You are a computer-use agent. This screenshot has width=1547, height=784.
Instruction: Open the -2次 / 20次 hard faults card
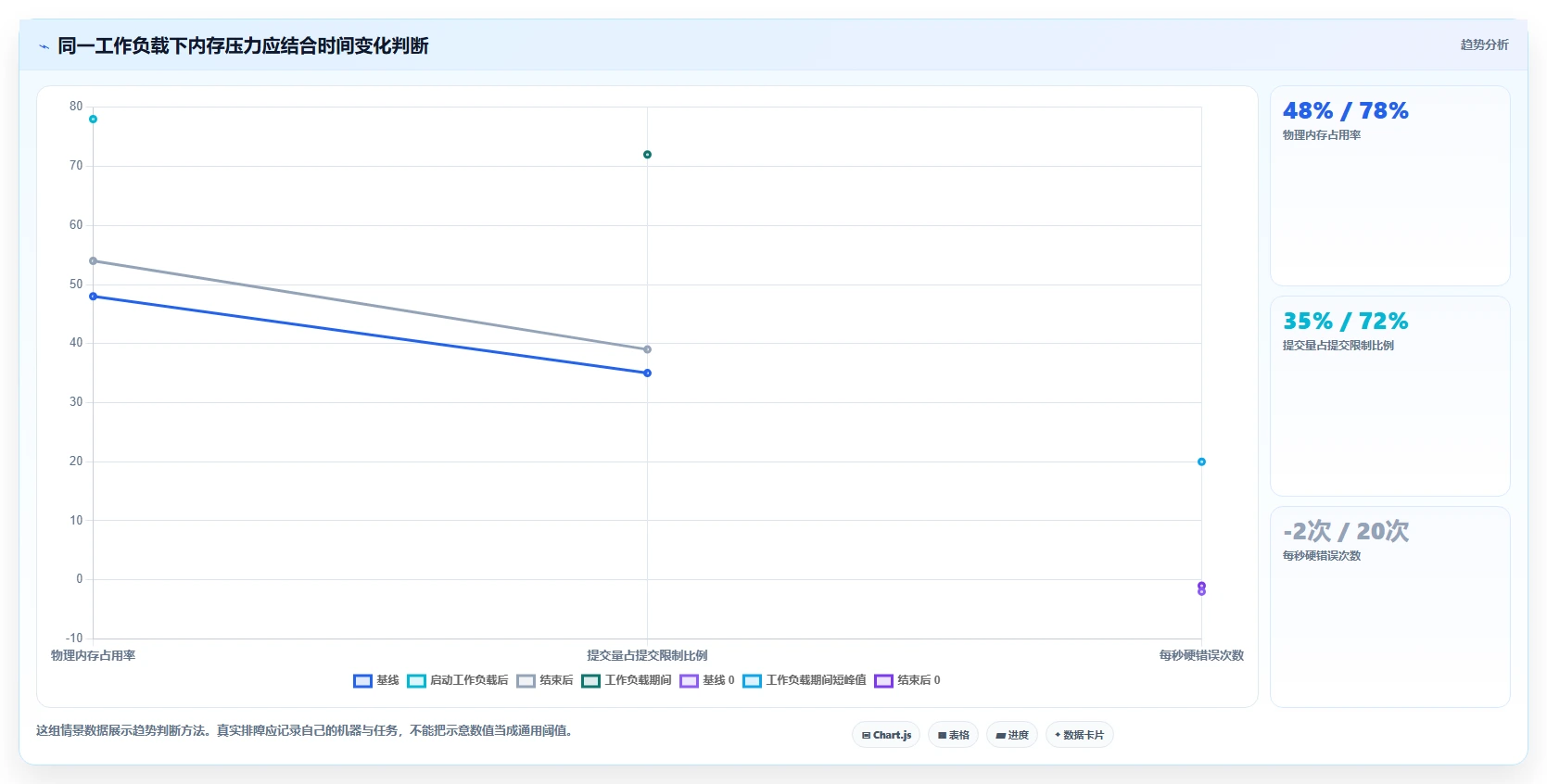1389,606
